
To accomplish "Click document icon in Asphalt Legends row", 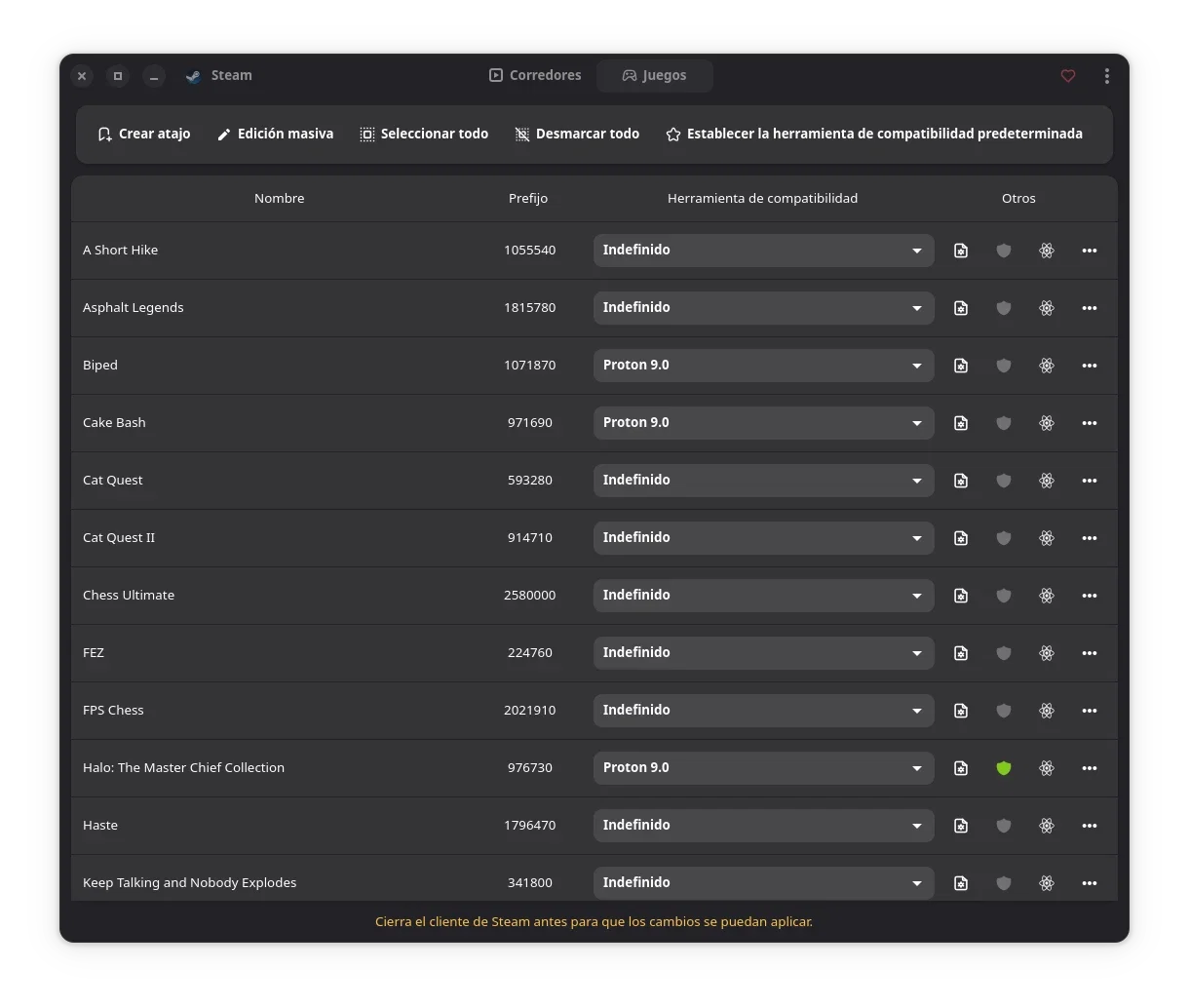I will (961, 308).
